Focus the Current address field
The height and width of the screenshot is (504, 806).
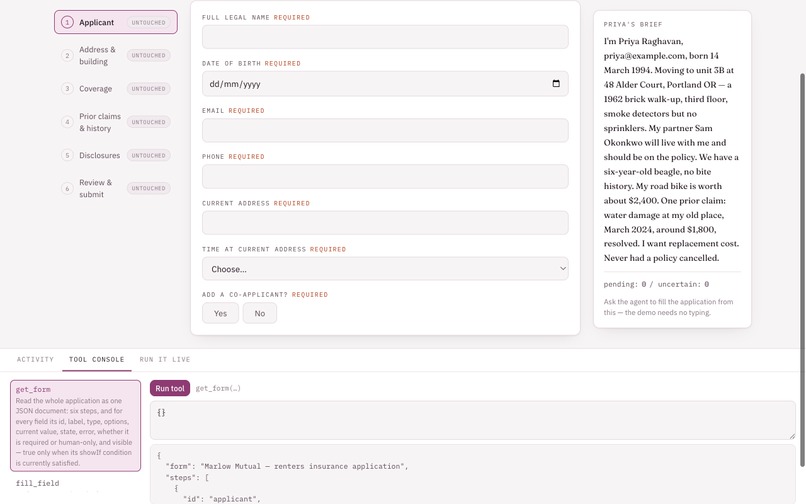pos(385,223)
